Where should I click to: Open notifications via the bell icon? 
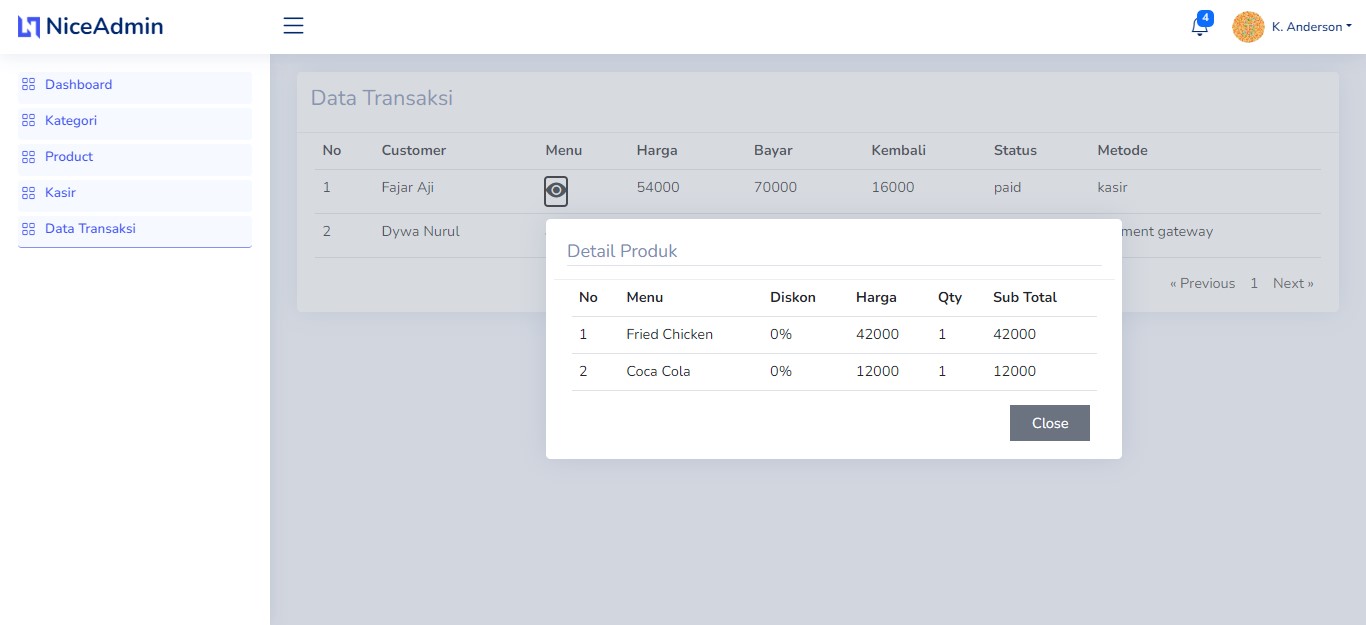[x=1198, y=28]
